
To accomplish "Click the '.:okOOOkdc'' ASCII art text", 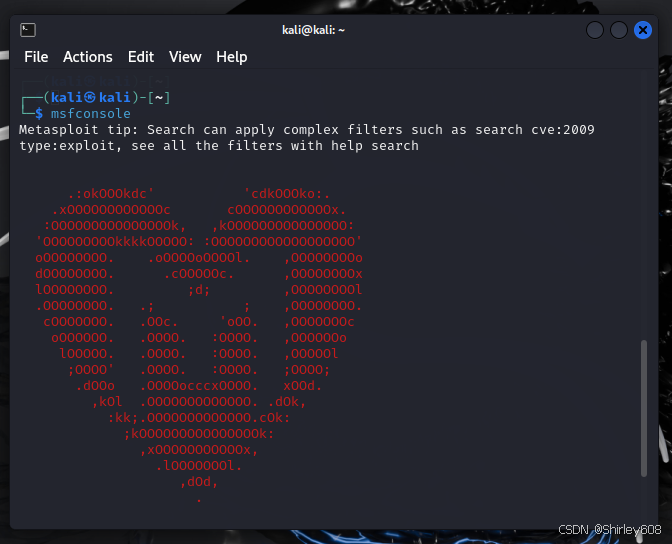I will click(x=111, y=194).
